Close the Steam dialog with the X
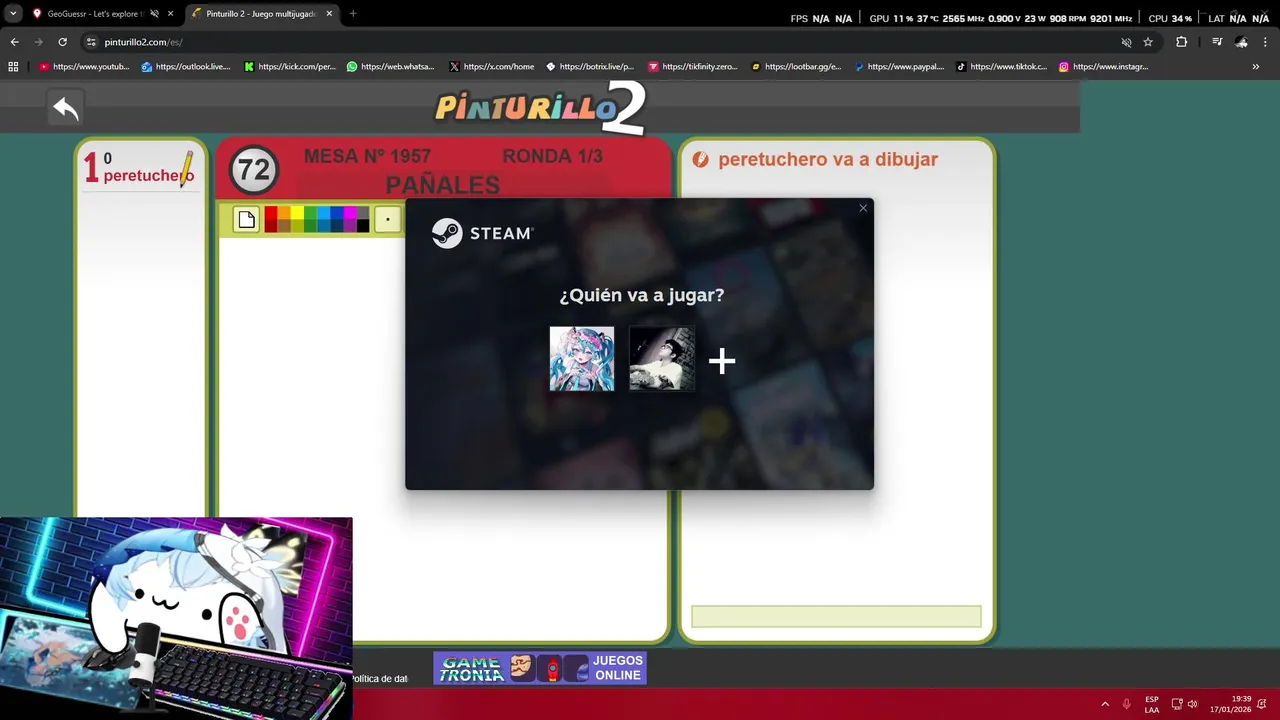 coord(863,208)
